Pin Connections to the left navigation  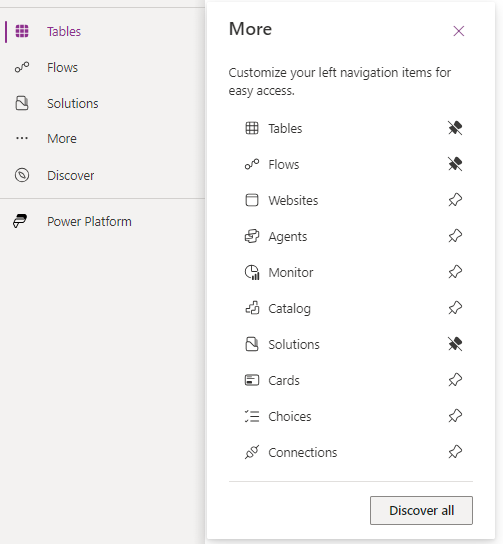(455, 452)
